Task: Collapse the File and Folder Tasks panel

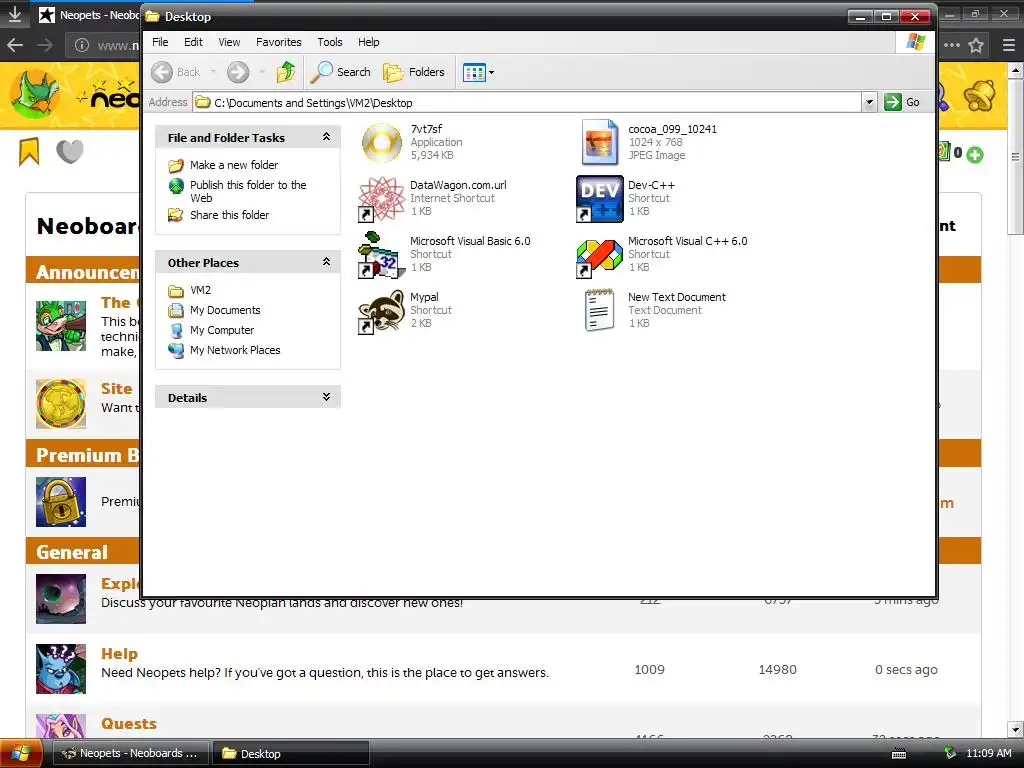Action: pyautogui.click(x=326, y=136)
